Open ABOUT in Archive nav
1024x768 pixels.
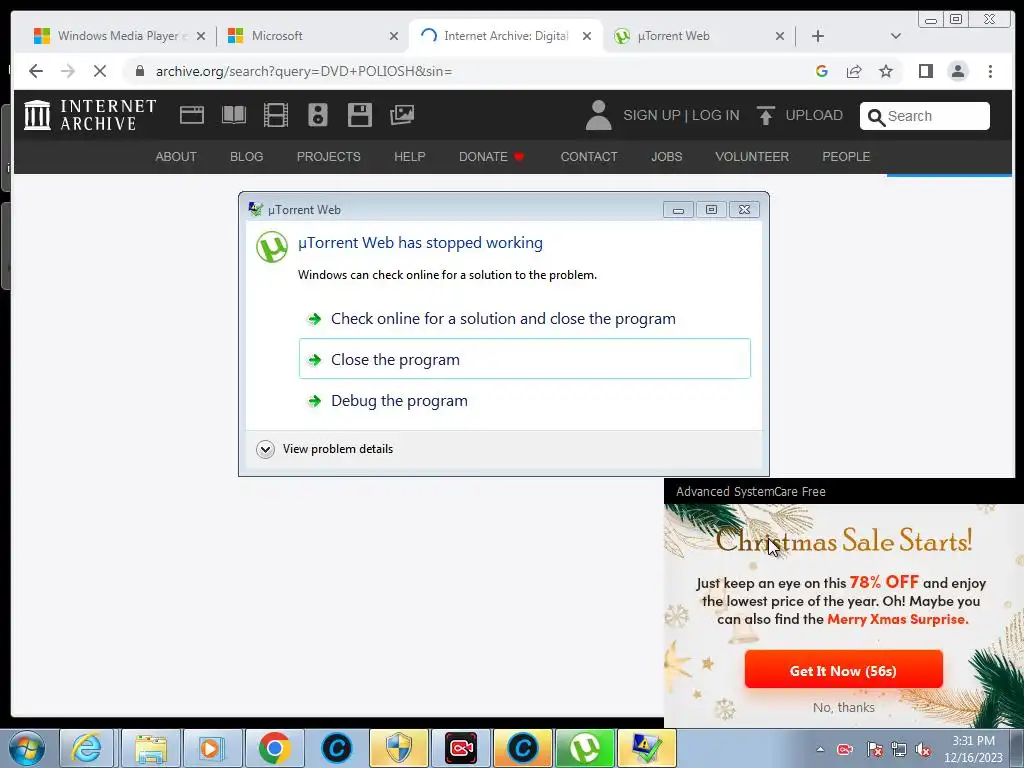pos(176,157)
